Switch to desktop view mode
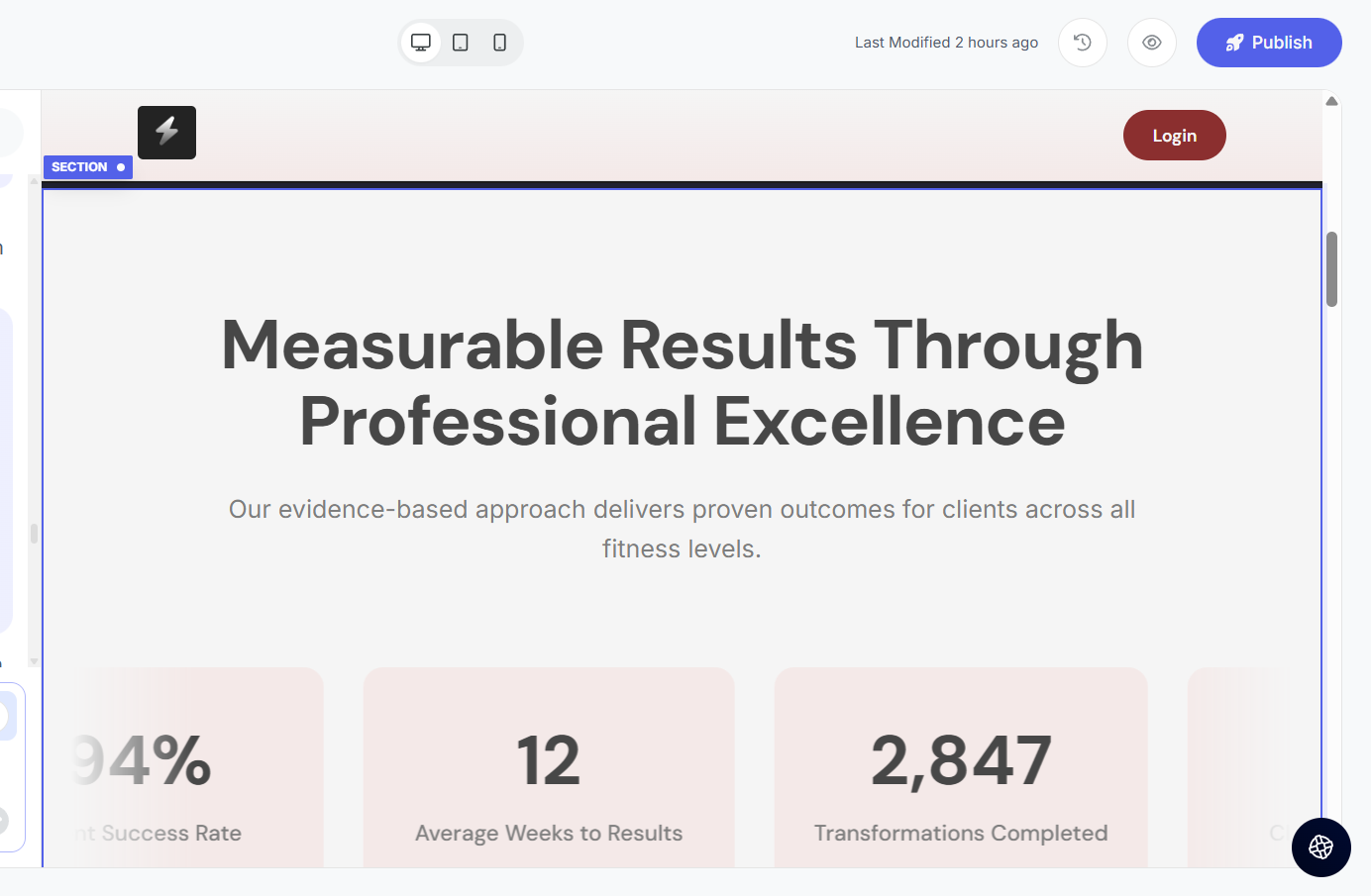The image size is (1371, 896). (421, 43)
